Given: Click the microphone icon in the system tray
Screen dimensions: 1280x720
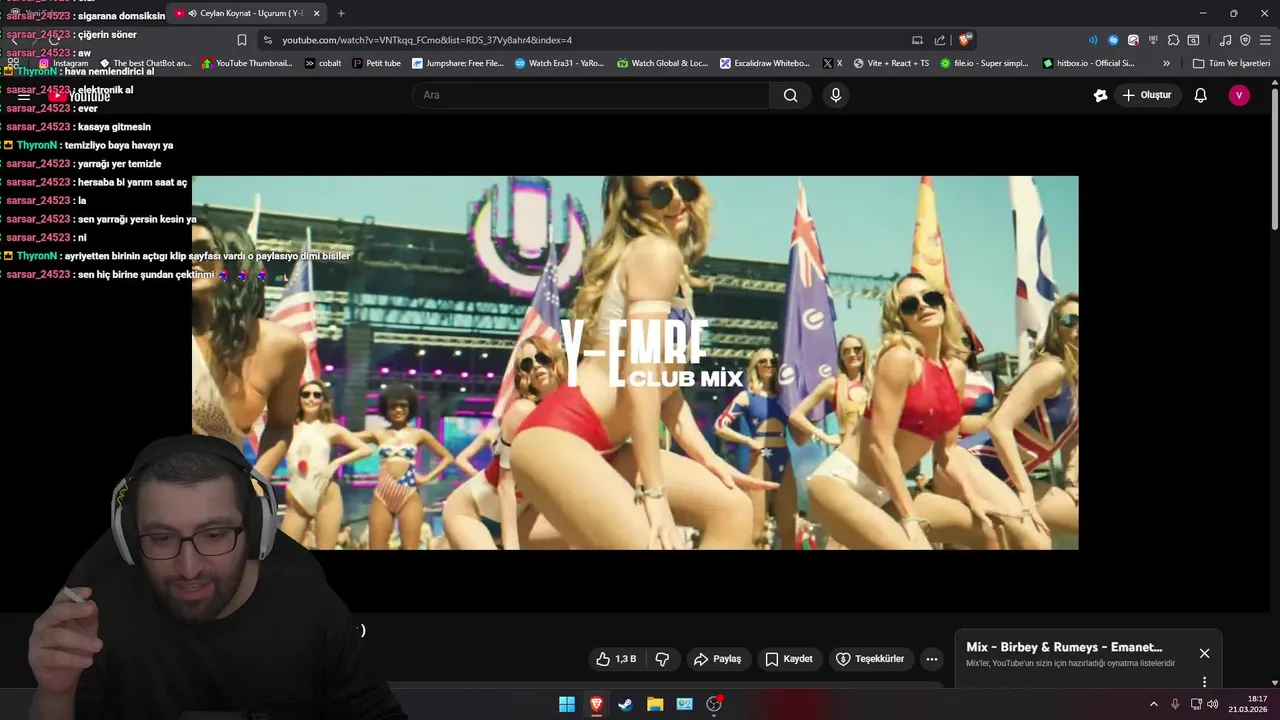Looking at the screenshot, I should point(1175,704).
